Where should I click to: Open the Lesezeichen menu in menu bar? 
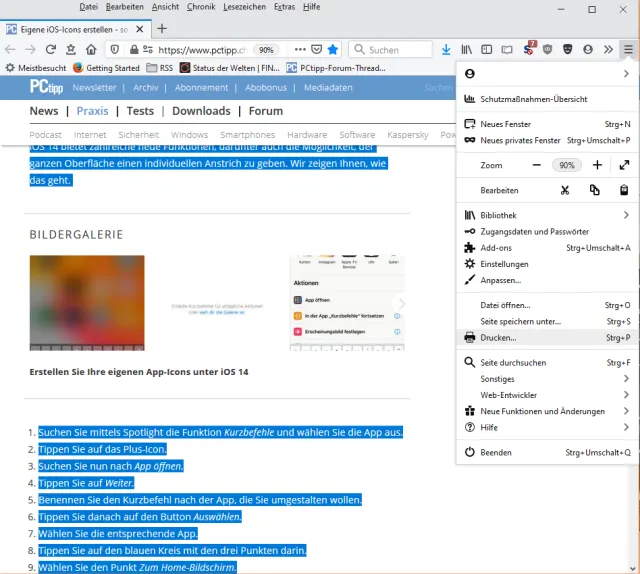coord(244,7)
